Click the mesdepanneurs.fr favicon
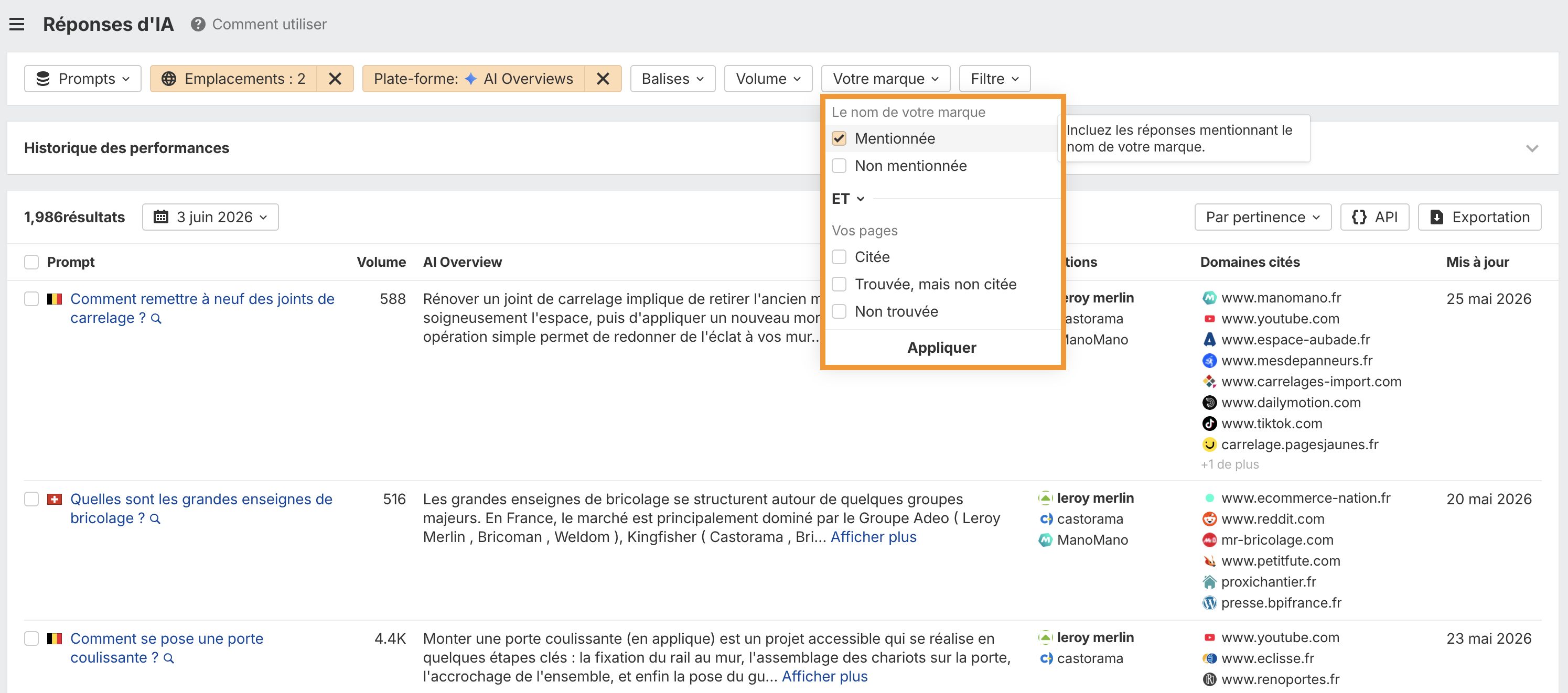1568x693 pixels. (1209, 361)
